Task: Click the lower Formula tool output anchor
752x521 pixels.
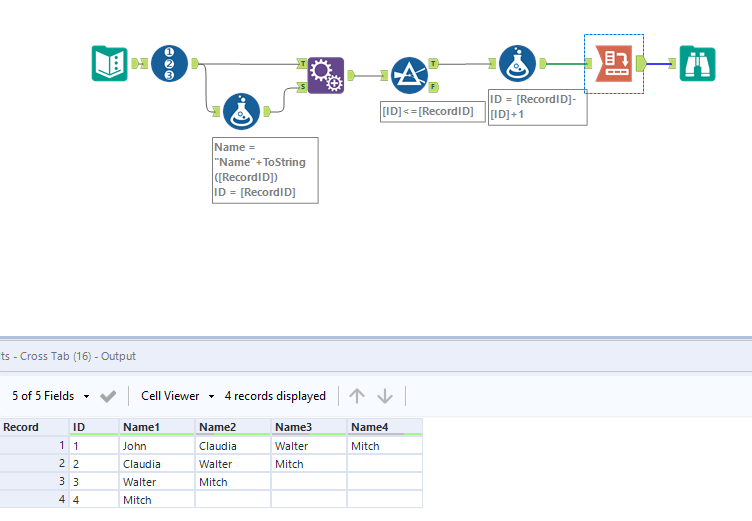Action: pyautogui.click(x=267, y=111)
